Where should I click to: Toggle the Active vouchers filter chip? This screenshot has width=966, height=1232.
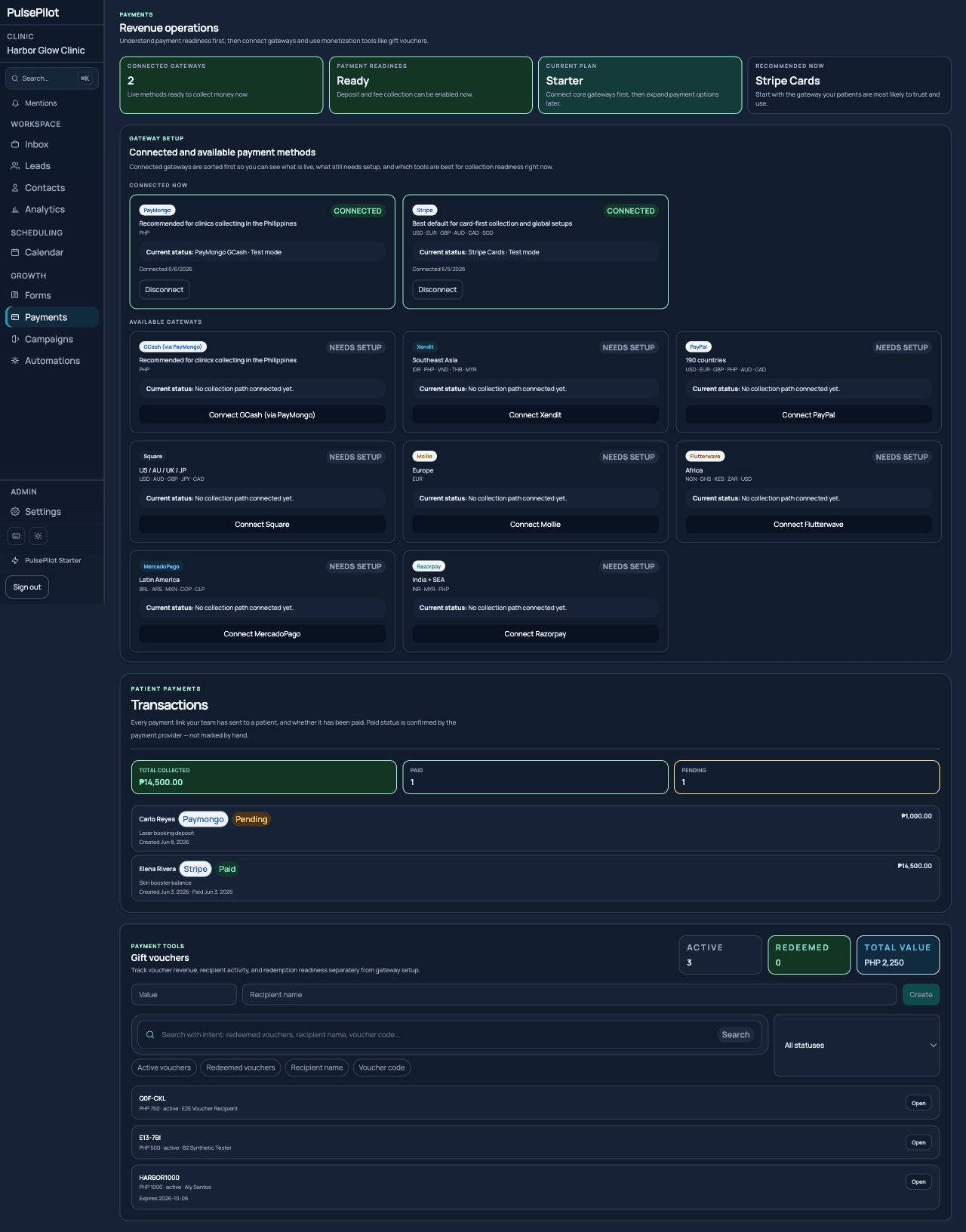click(164, 1067)
